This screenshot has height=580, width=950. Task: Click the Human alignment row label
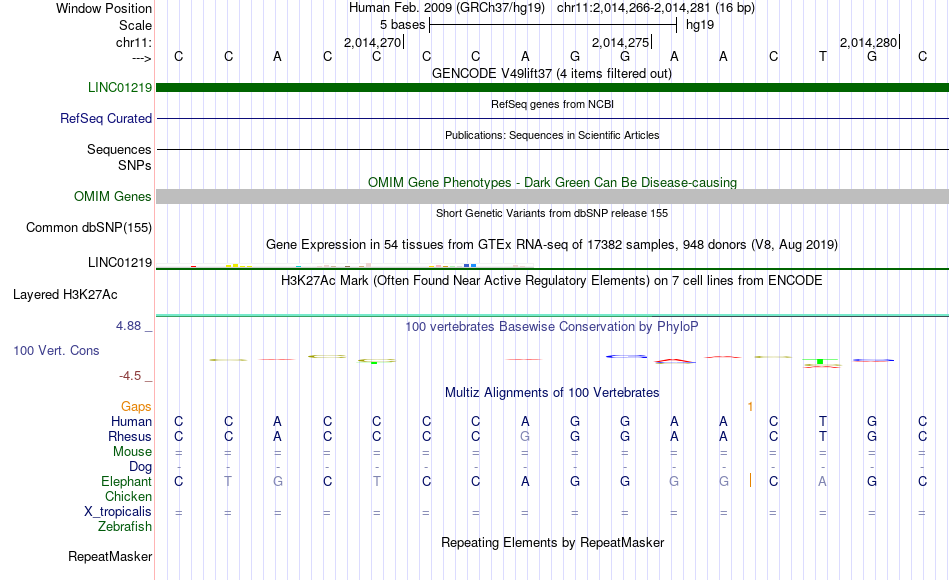click(x=131, y=421)
